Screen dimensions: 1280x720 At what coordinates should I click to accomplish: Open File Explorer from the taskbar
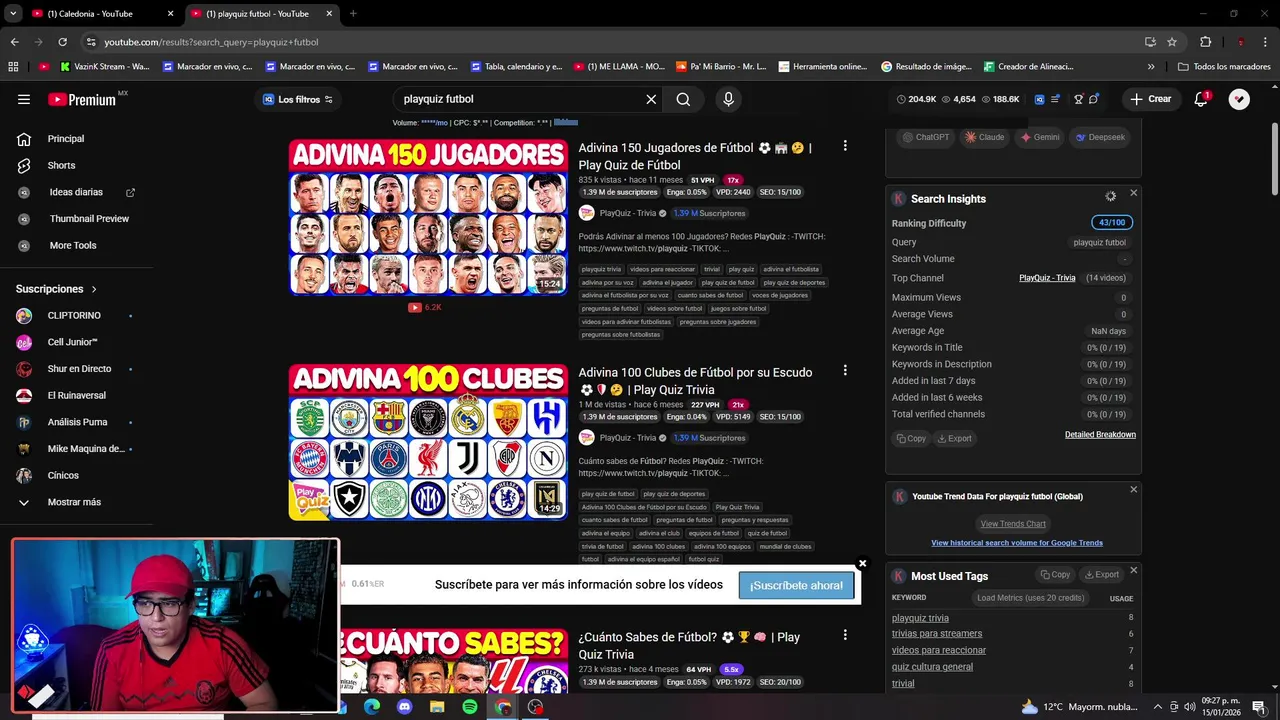tap(437, 707)
